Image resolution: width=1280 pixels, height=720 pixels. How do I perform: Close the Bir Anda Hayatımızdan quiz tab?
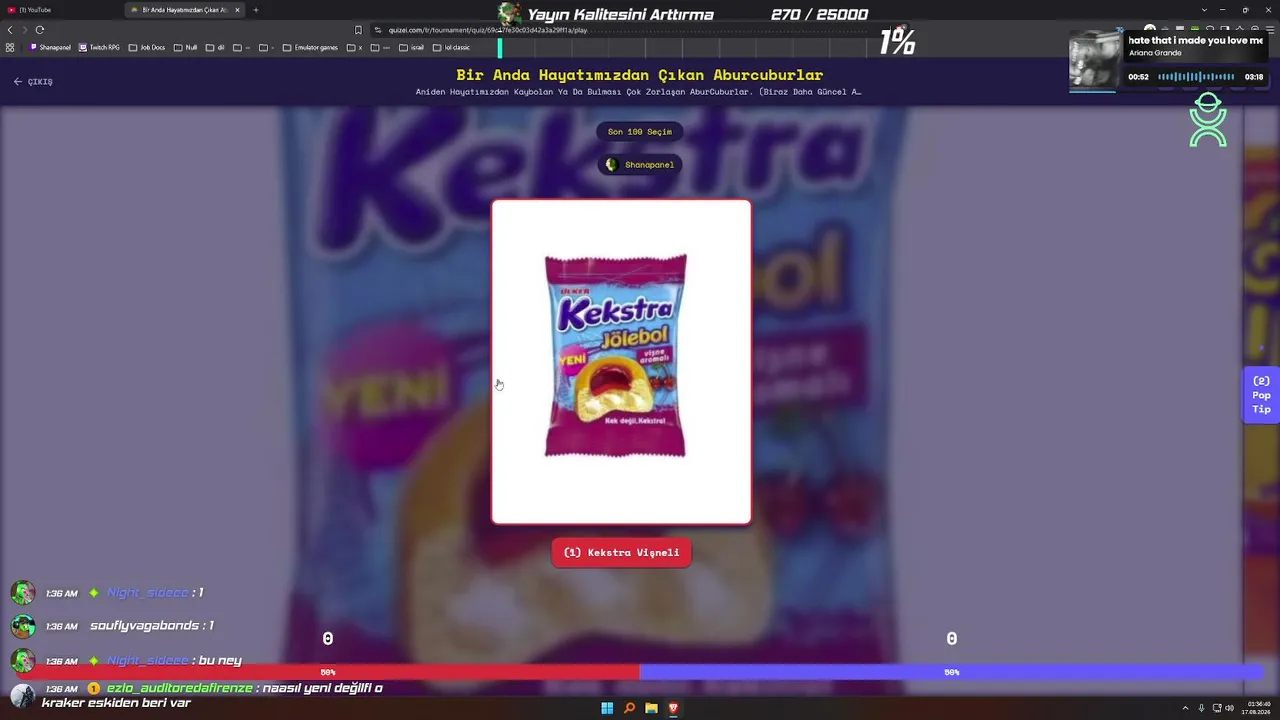point(237,10)
